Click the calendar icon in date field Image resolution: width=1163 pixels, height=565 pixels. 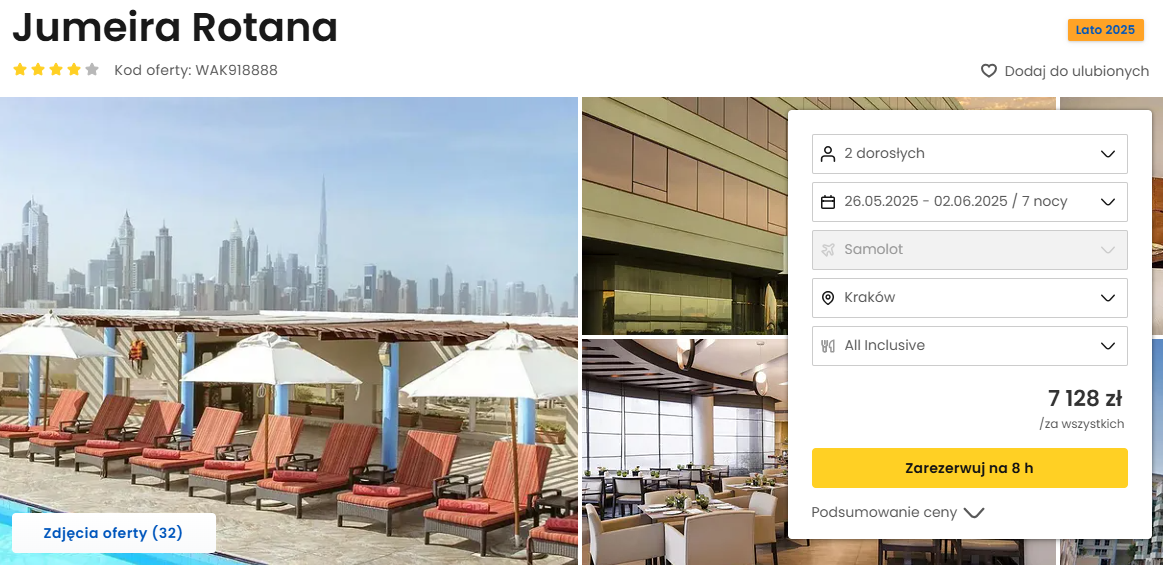pyautogui.click(x=828, y=202)
